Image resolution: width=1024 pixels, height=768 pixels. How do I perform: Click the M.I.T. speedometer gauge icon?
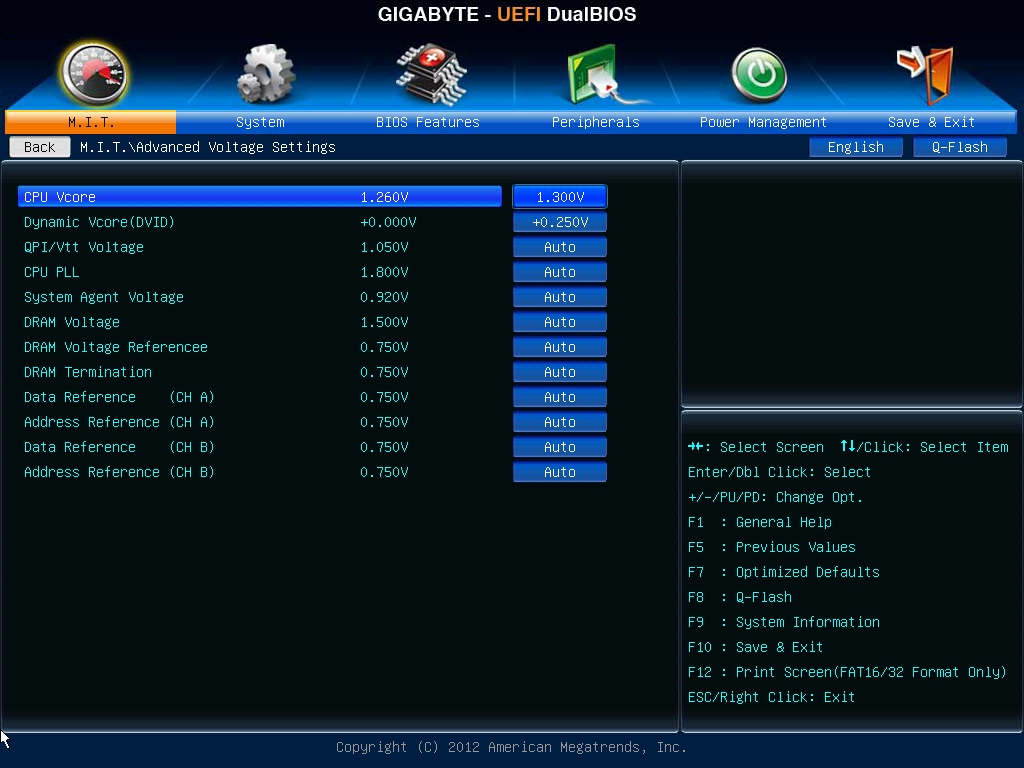pyautogui.click(x=93, y=74)
